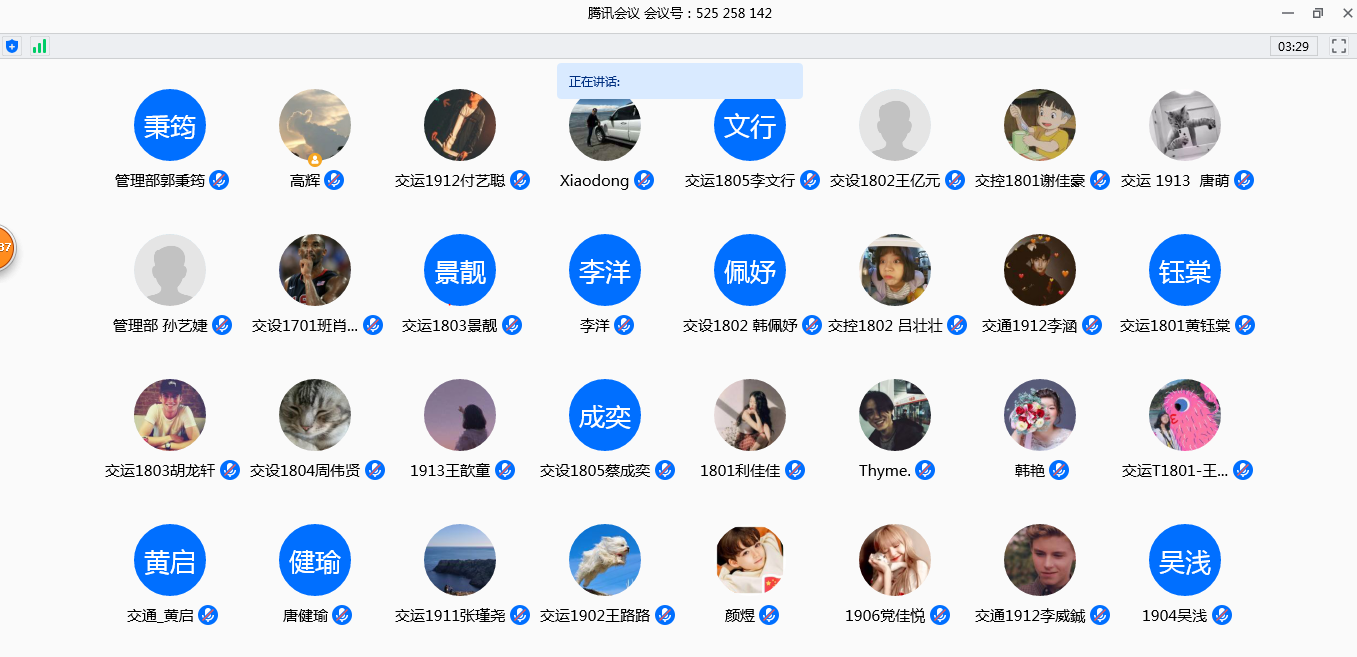Enter fullscreen mode
This screenshot has height=657, width=1357.
coord(1338,45)
